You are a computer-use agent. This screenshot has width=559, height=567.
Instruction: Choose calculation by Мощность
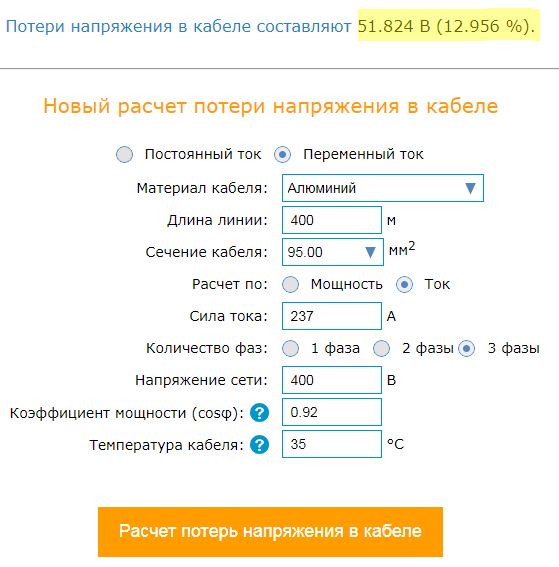pyautogui.click(x=291, y=285)
